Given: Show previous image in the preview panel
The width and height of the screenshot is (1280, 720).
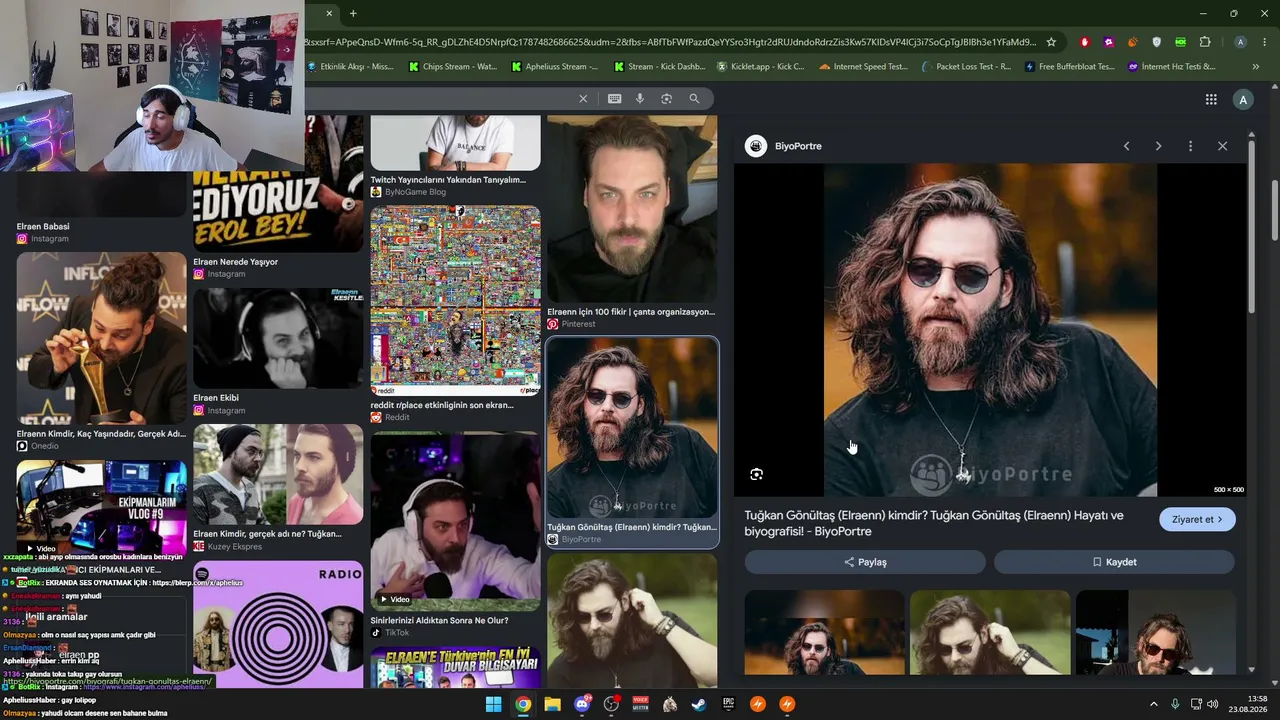Looking at the screenshot, I should point(1126,146).
